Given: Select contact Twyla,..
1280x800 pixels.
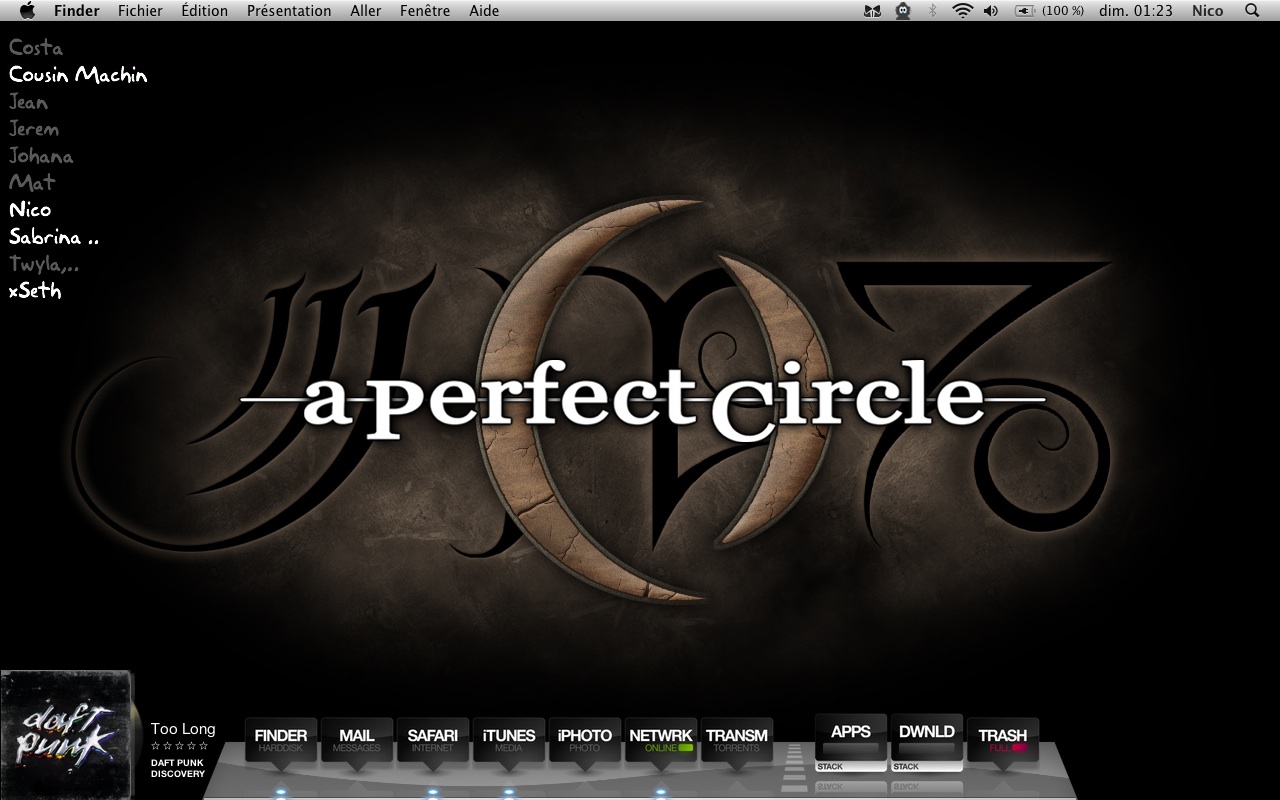Looking at the screenshot, I should [44, 264].
